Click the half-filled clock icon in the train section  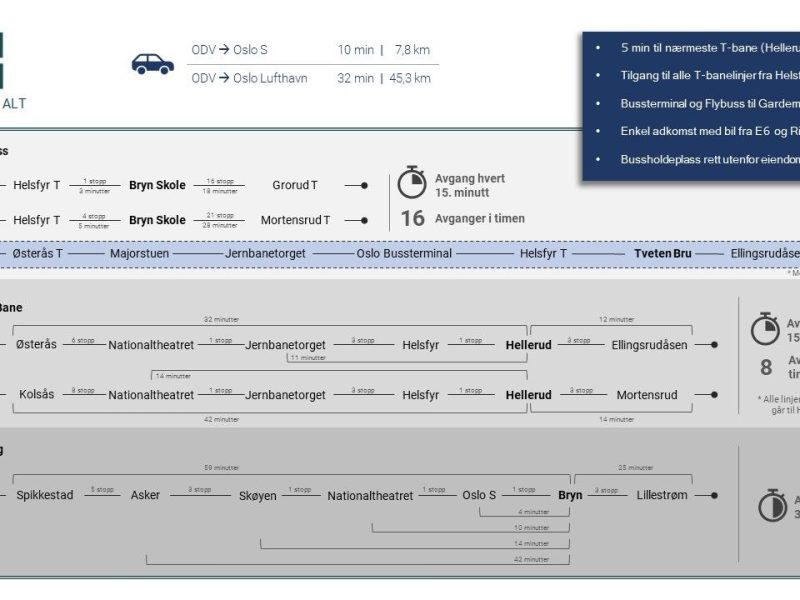(772, 506)
